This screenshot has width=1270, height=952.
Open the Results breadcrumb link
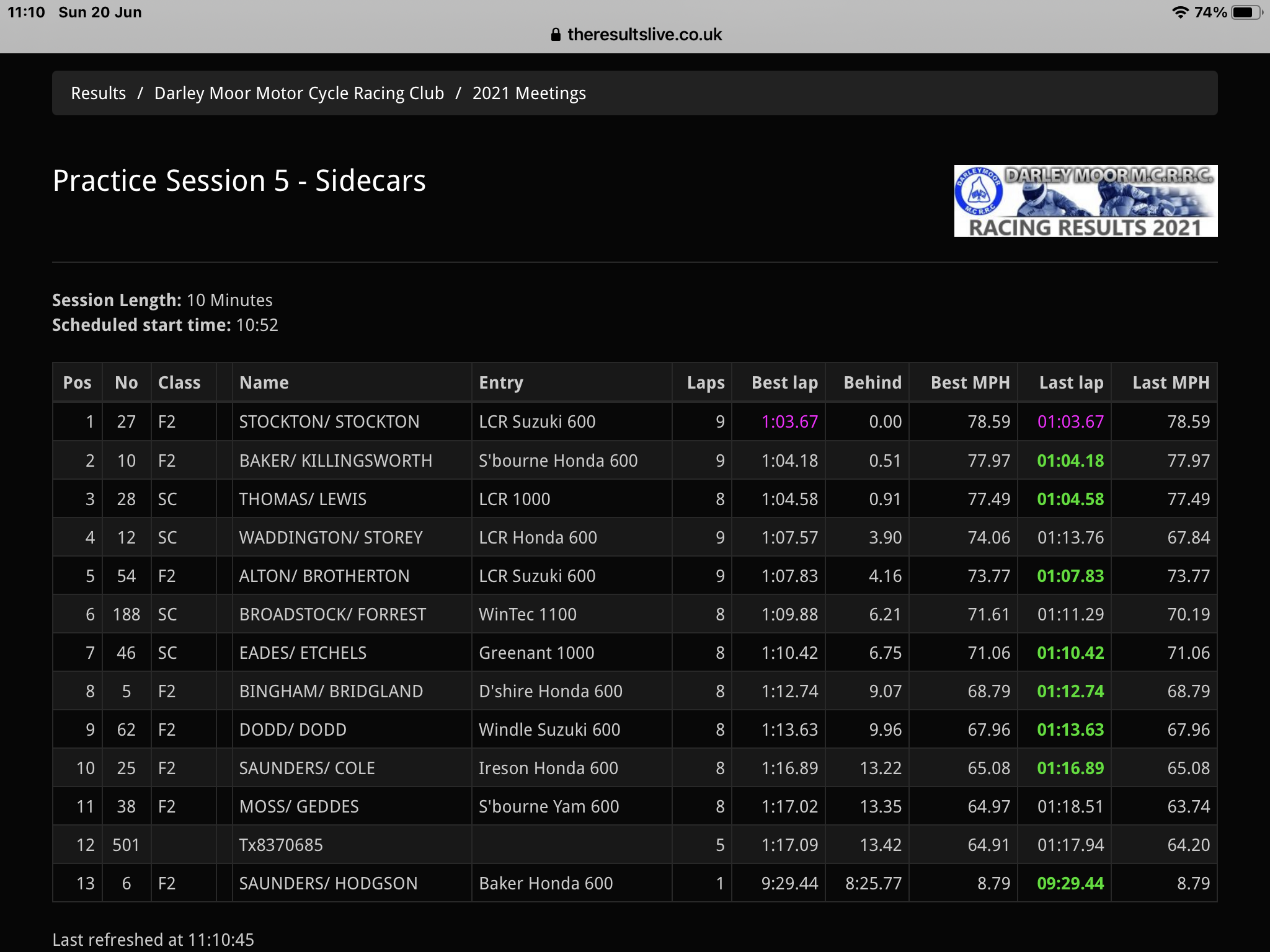99,93
